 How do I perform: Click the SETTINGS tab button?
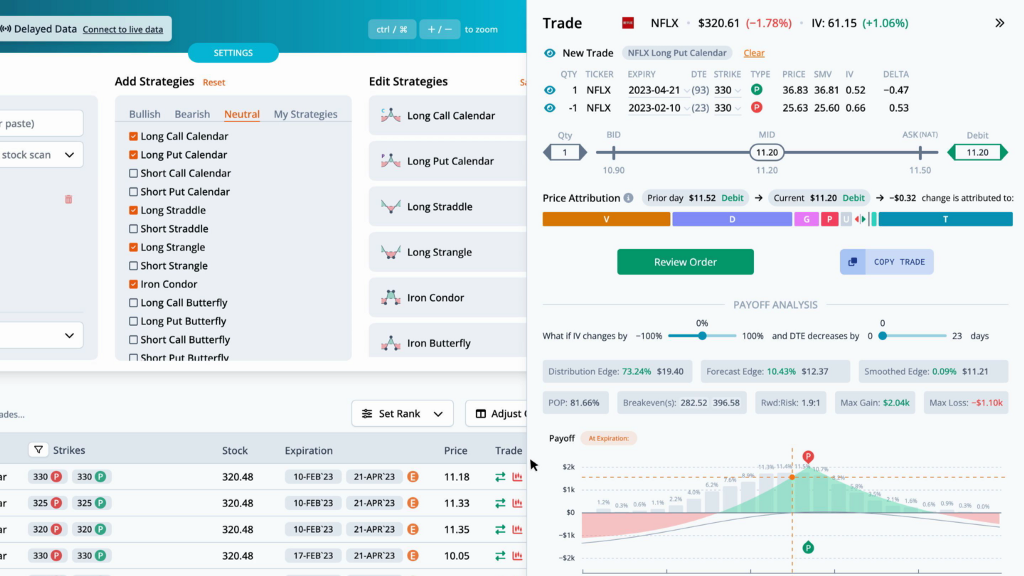pos(233,53)
